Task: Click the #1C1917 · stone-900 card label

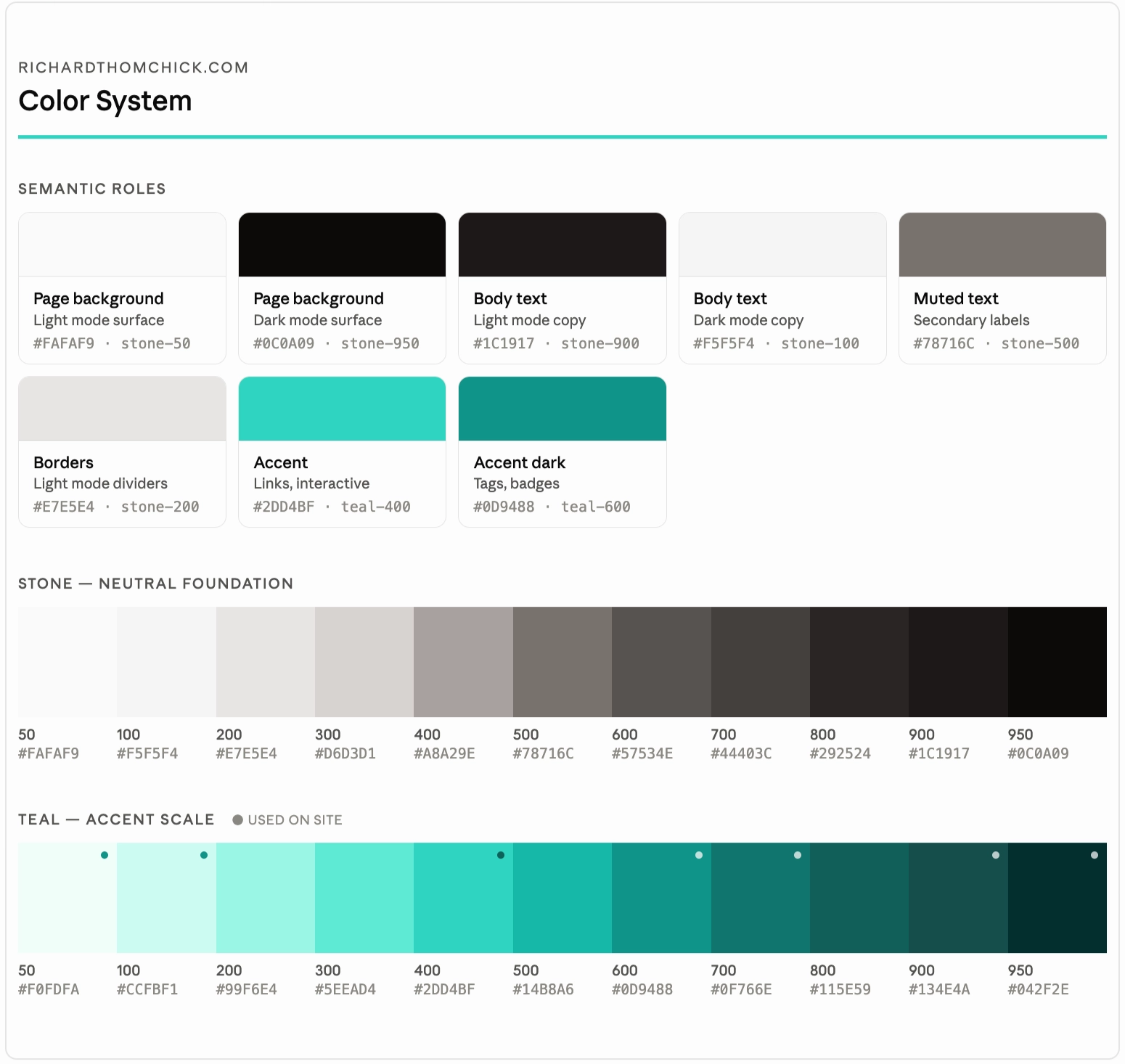Action: (x=557, y=343)
